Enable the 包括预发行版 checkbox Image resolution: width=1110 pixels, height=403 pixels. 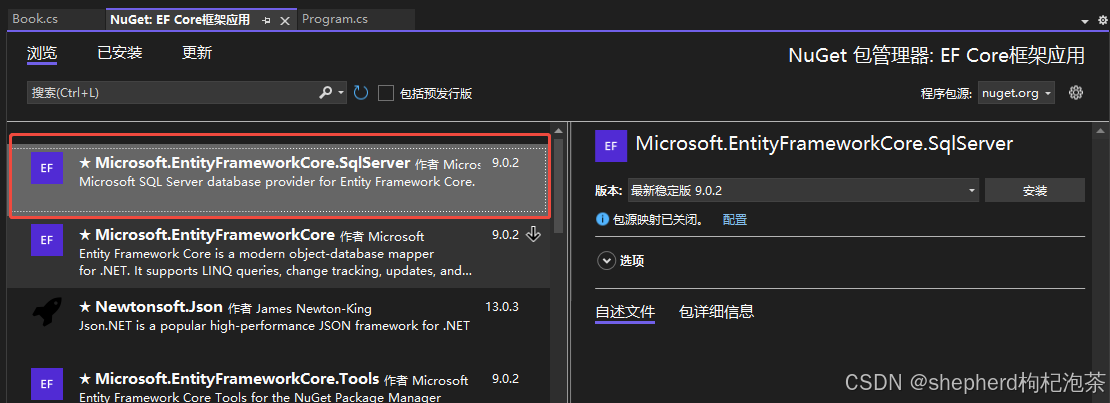[x=386, y=93]
